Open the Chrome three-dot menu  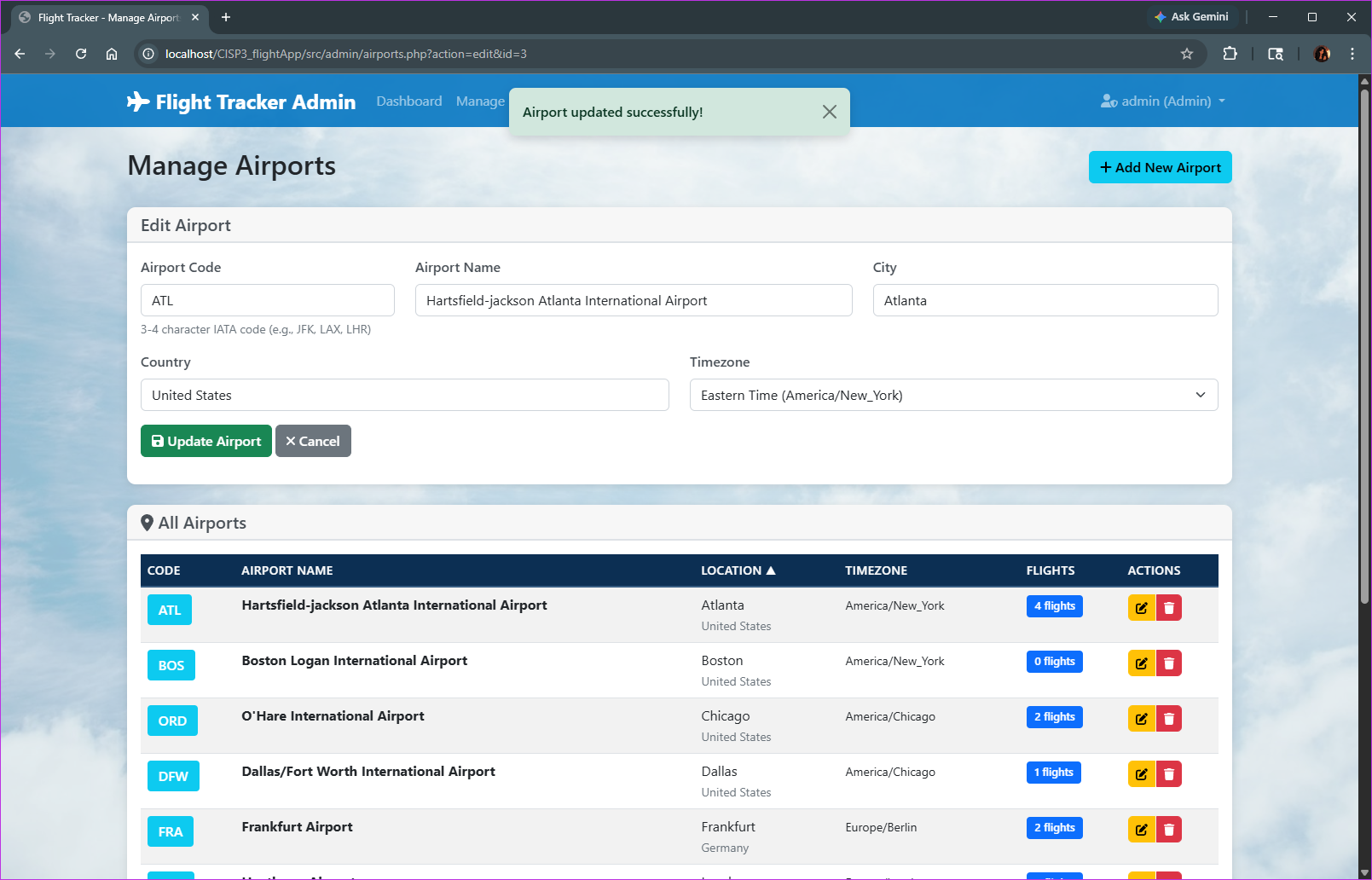tap(1352, 54)
